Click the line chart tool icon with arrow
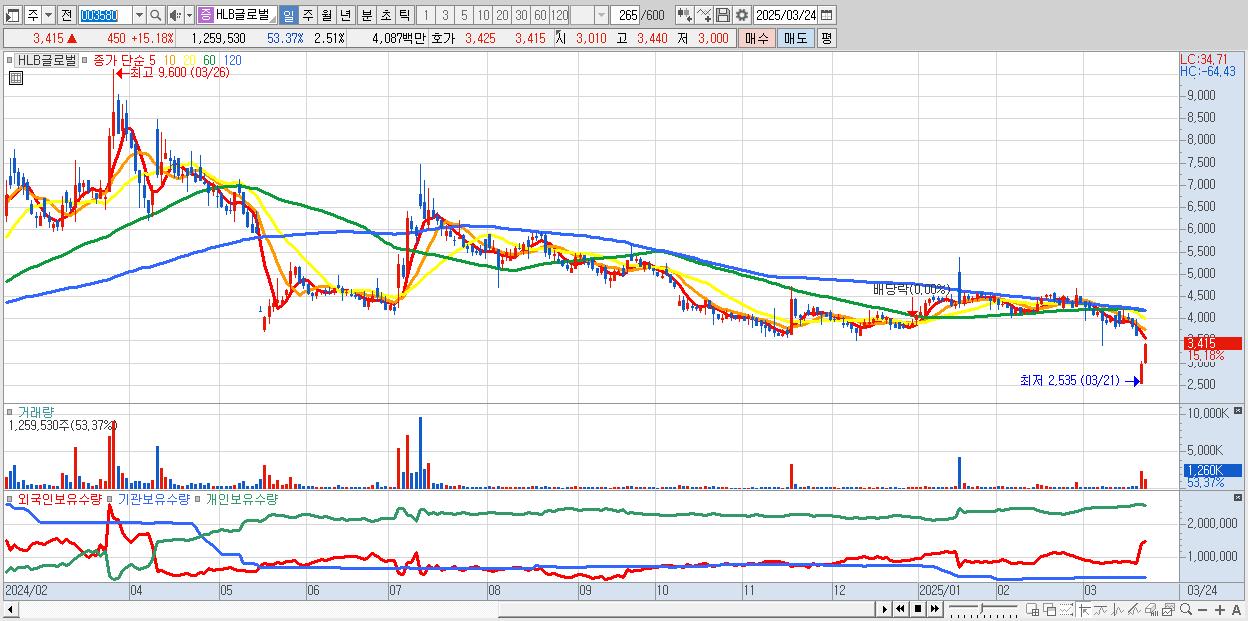This screenshot has width=1248, height=621. 704,16
